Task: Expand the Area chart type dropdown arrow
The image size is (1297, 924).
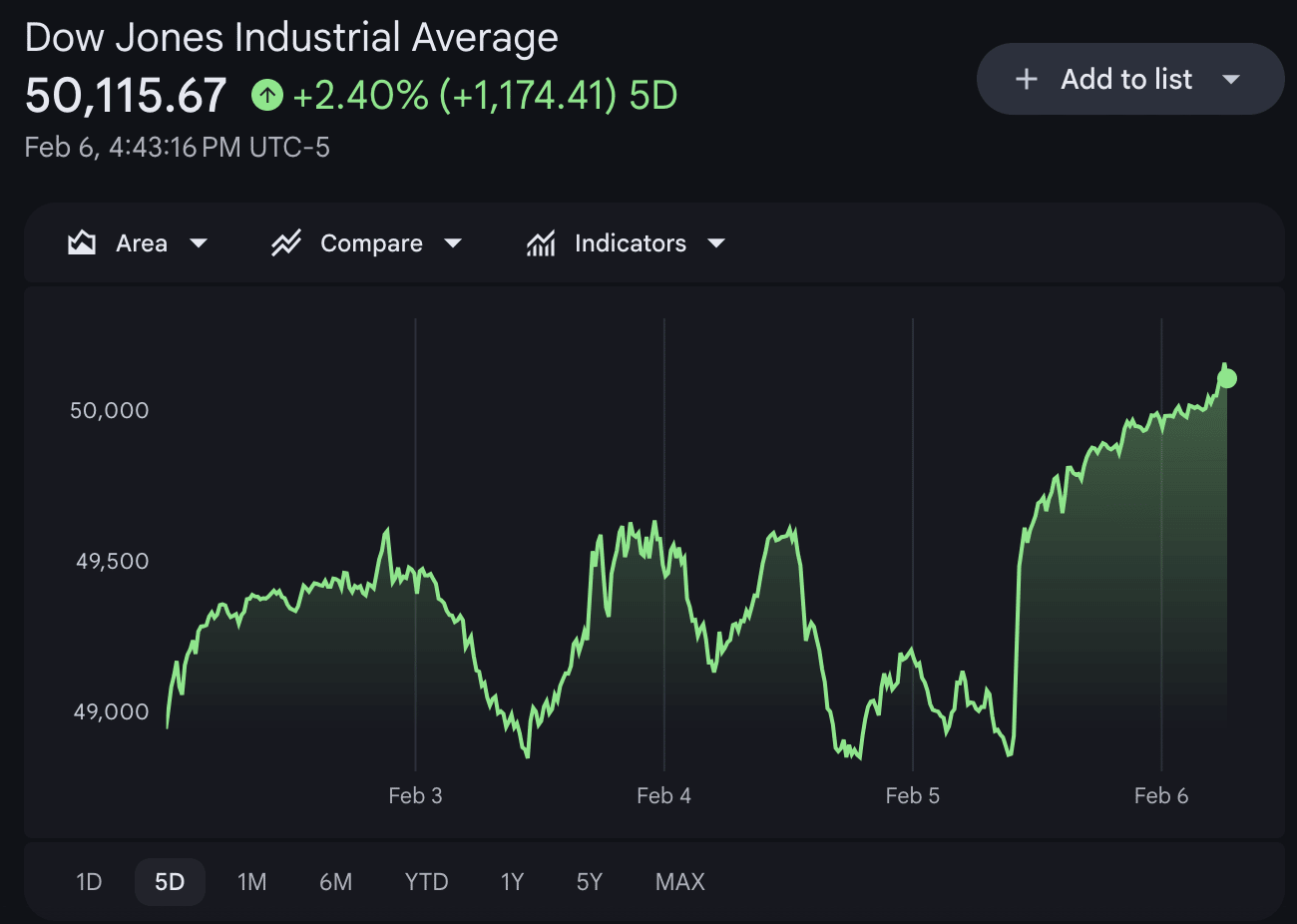Action: pyautogui.click(x=199, y=243)
